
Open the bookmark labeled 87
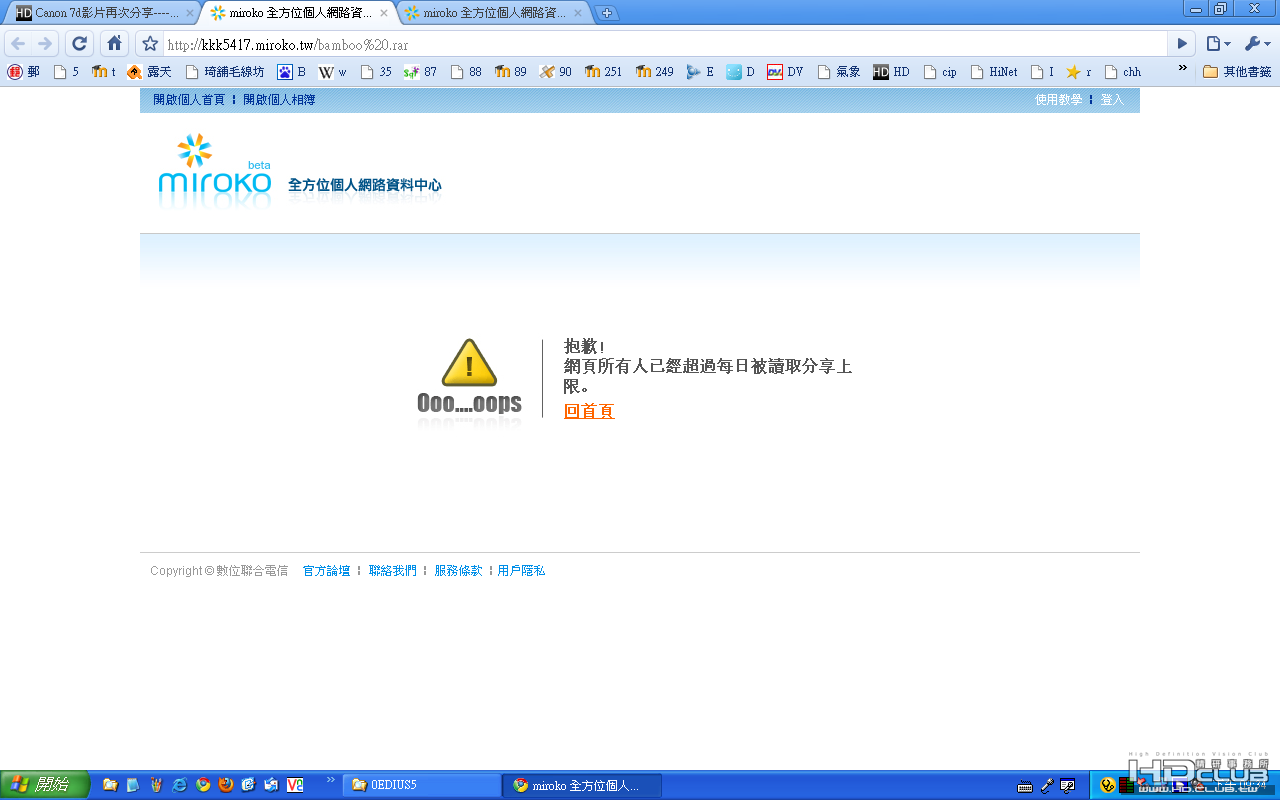[x=421, y=72]
